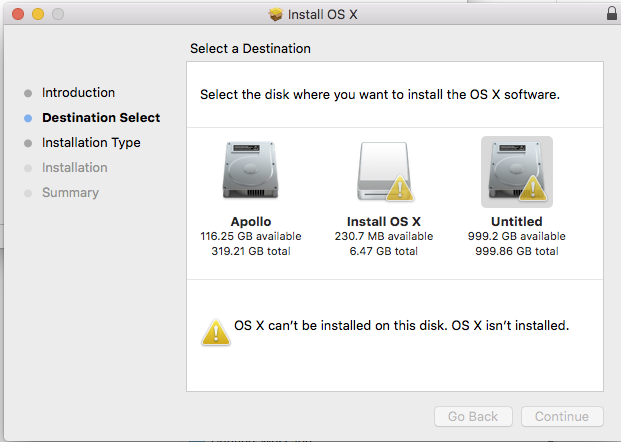This screenshot has height=442, width=621.
Task: Open the Installation Type step in the sidebar
Action: 91,143
